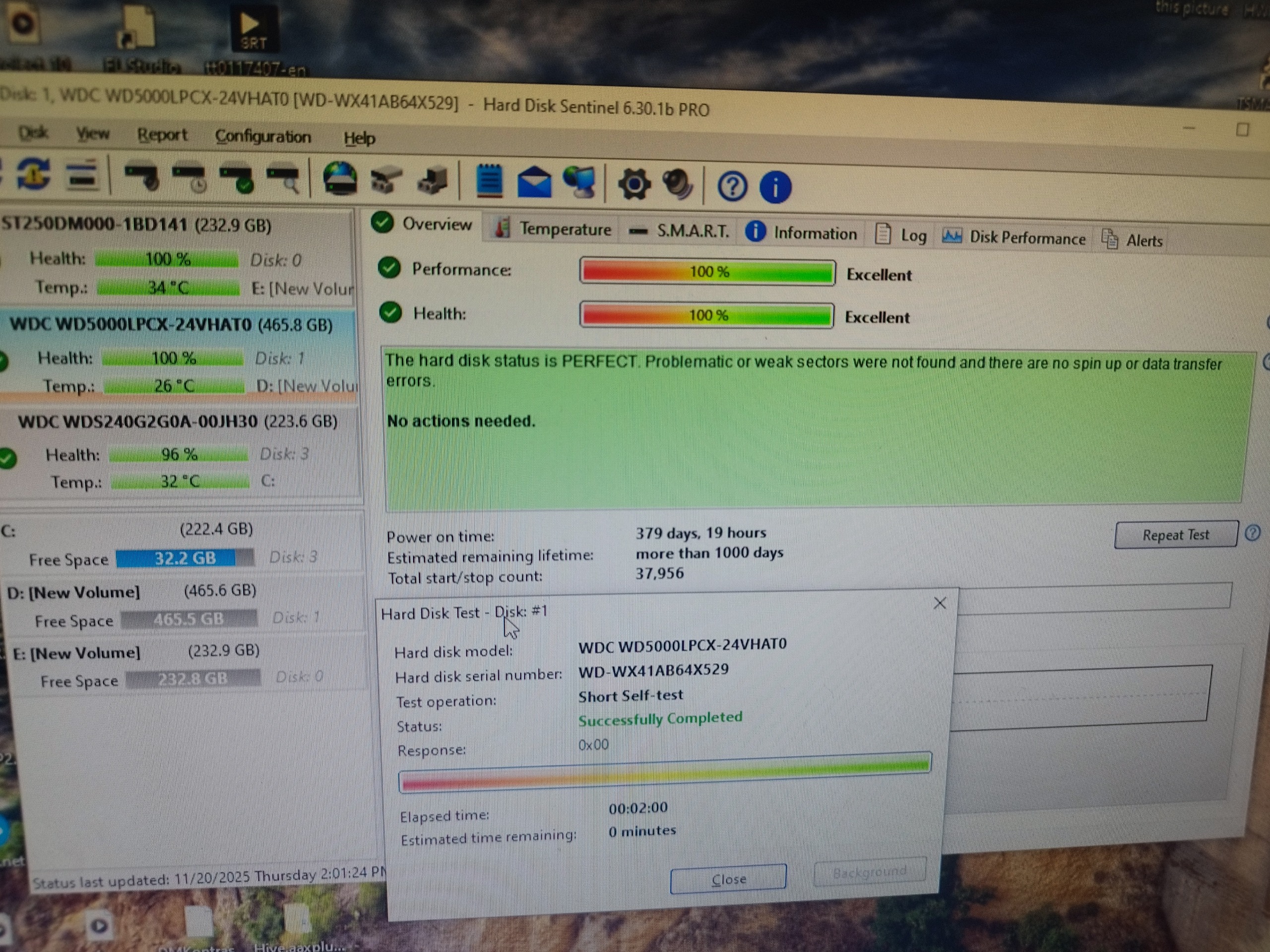Click the blue info about icon
The height and width of the screenshot is (952, 1270).
[x=775, y=187]
